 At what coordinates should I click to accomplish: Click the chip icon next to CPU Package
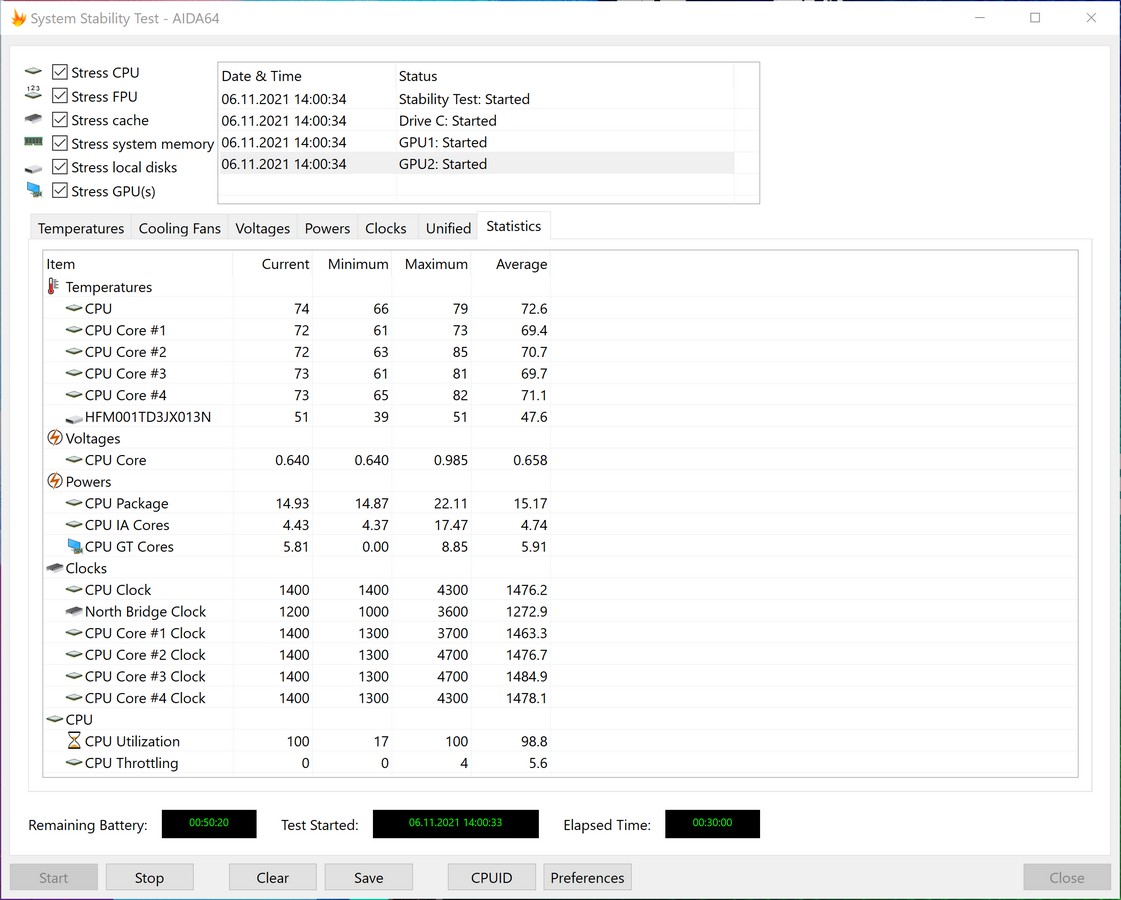pyautogui.click(x=74, y=503)
